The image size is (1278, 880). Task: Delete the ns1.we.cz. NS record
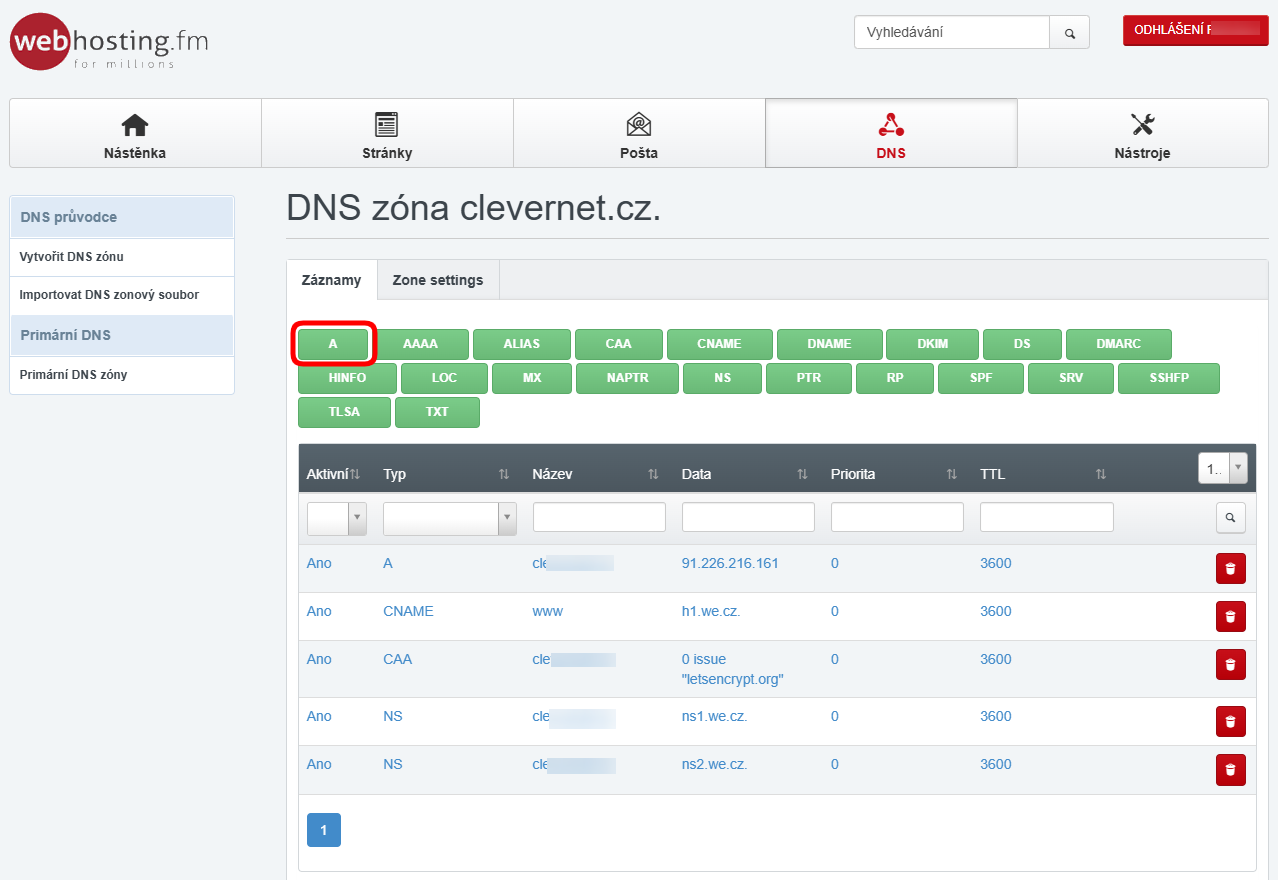pyautogui.click(x=1230, y=721)
